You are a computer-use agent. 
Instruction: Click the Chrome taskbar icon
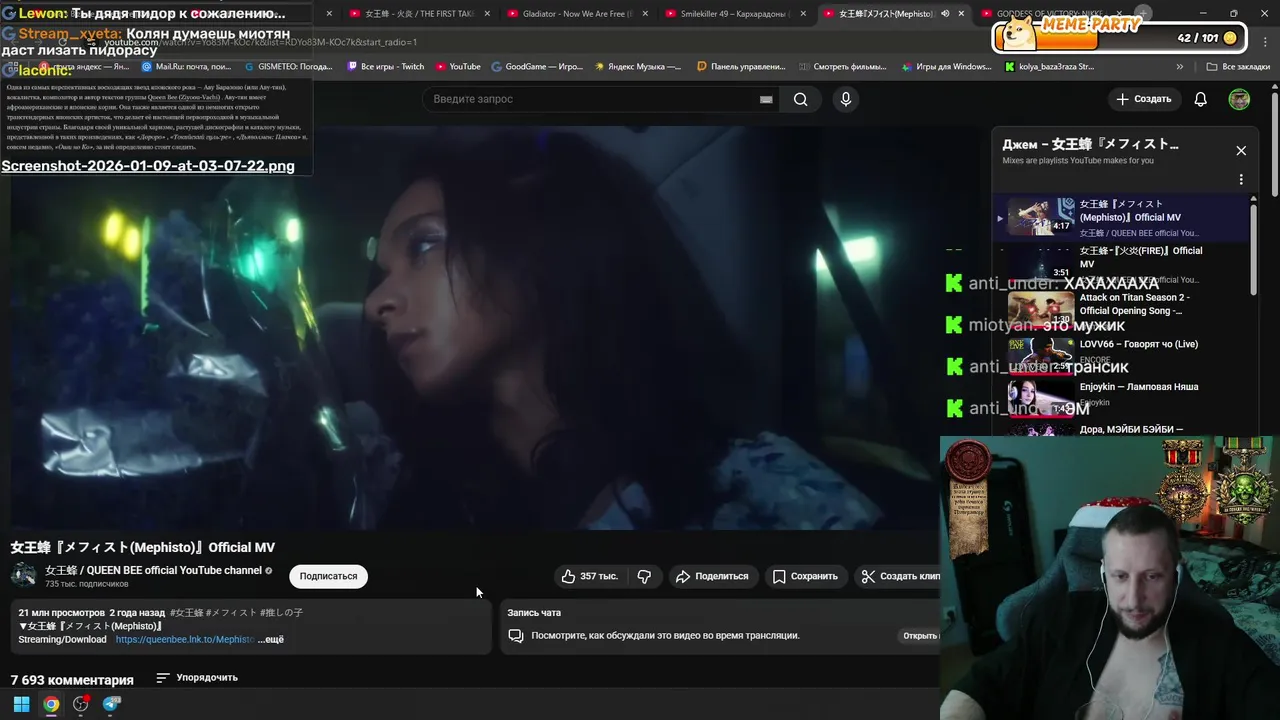point(51,704)
